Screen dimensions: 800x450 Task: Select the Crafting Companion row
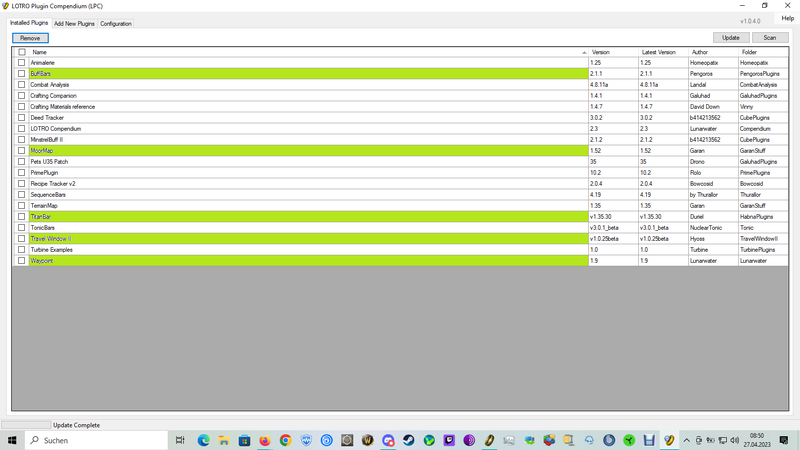[401, 96]
